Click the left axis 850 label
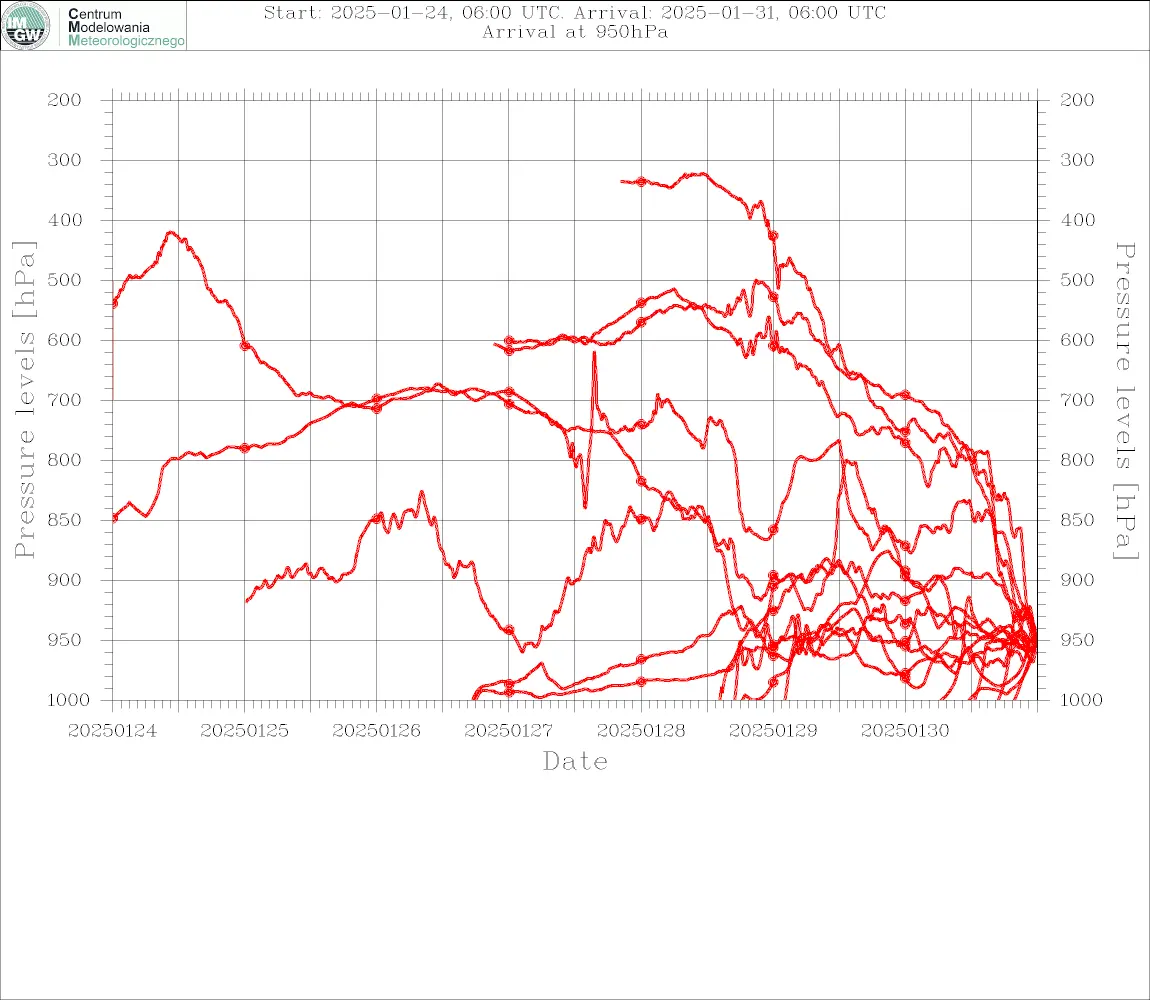 pyautogui.click(x=65, y=520)
